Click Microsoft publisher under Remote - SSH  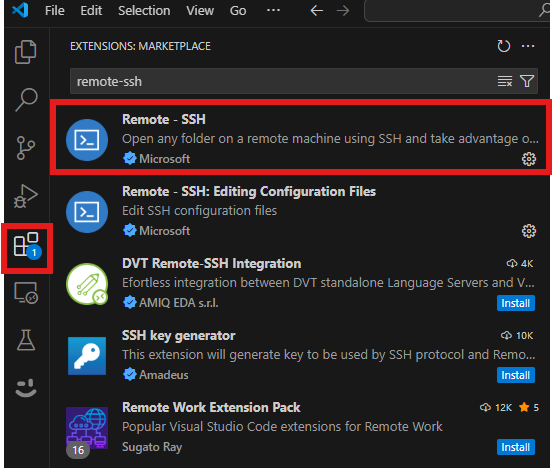[164, 159]
